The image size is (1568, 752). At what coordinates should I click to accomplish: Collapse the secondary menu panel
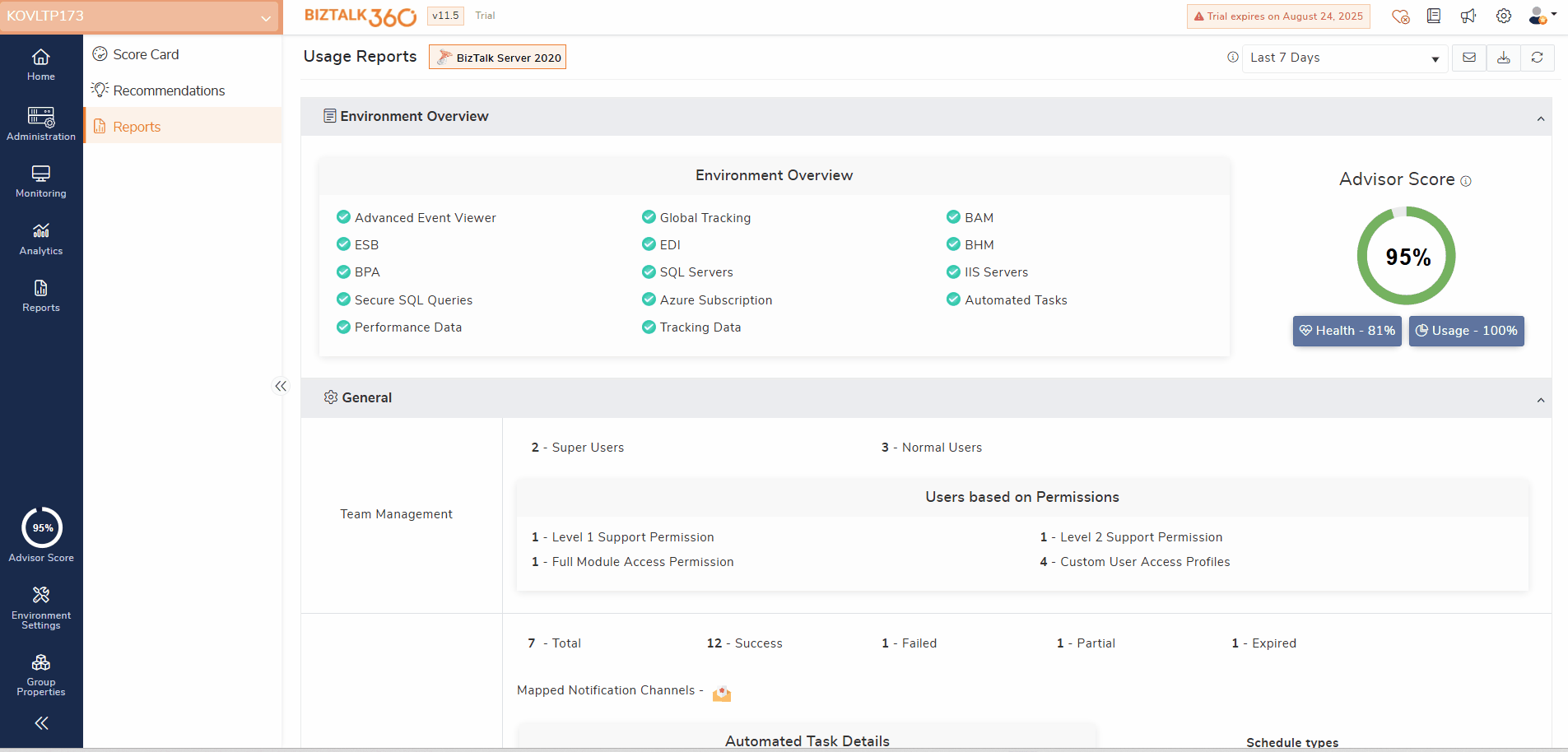pyautogui.click(x=281, y=386)
